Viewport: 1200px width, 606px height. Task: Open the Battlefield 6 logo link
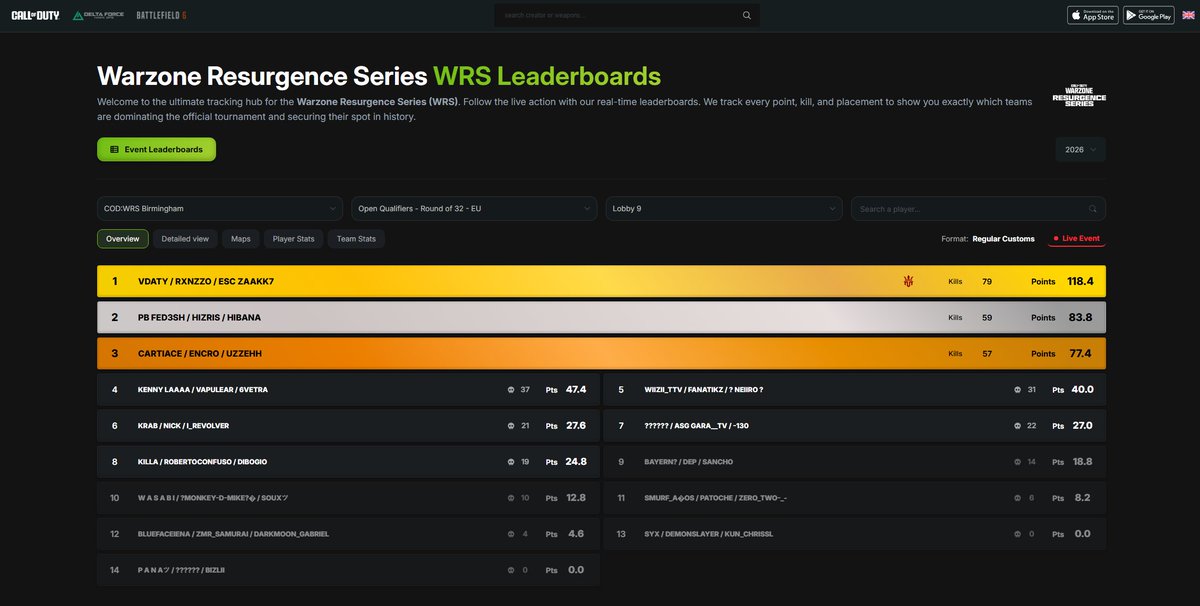[x=162, y=15]
